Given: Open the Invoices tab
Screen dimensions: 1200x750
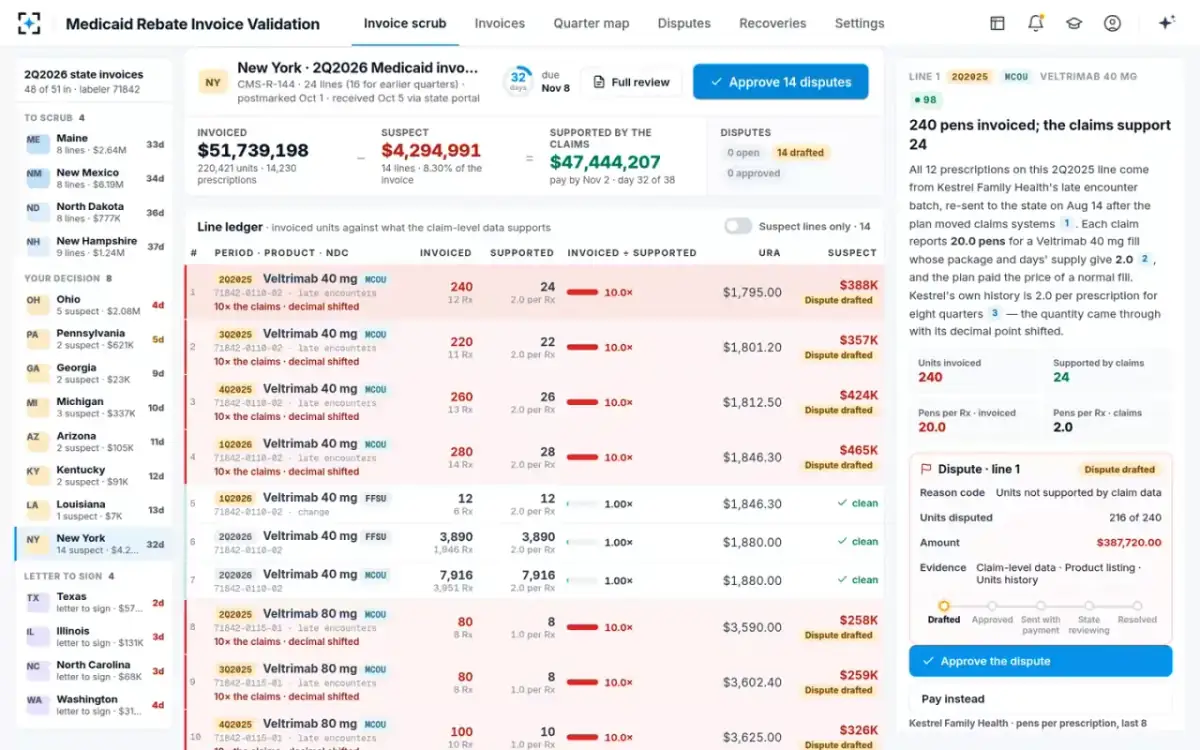Looking at the screenshot, I should tap(500, 23).
